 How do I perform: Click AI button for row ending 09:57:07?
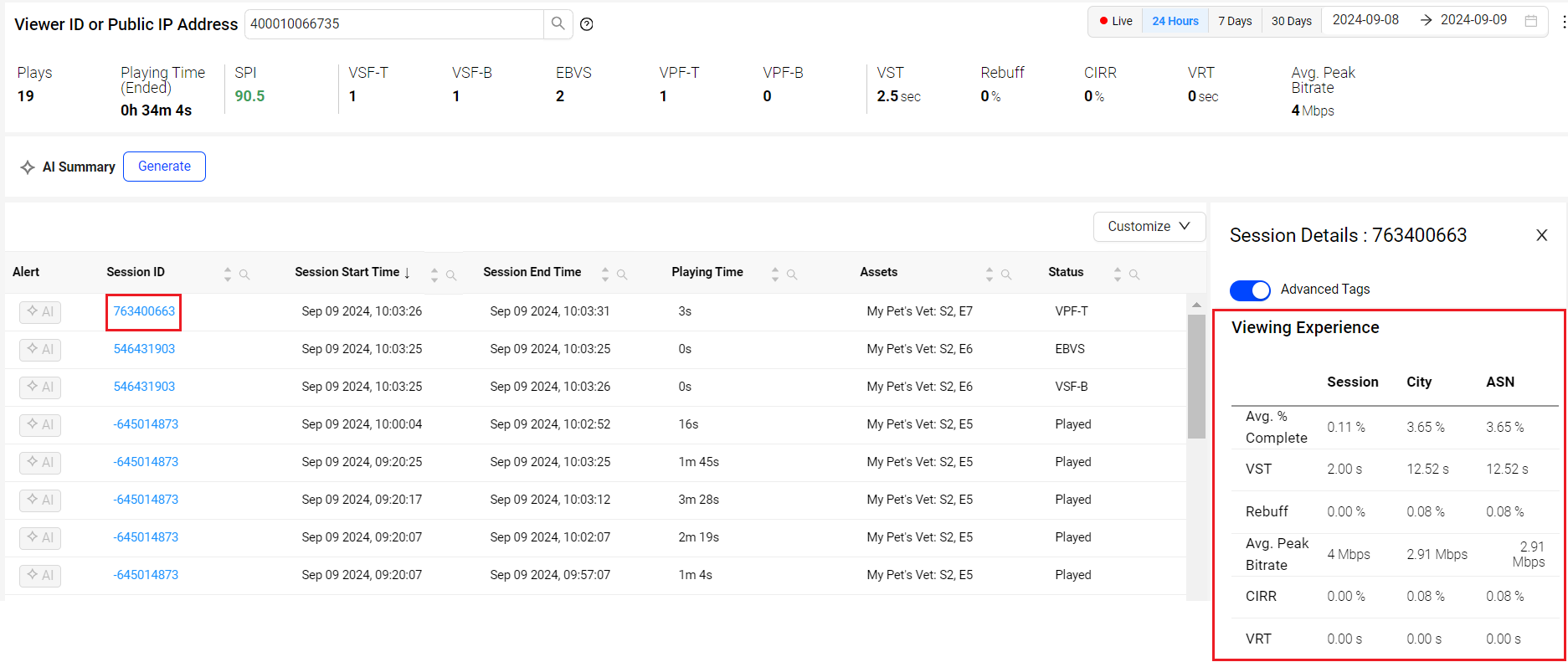tap(40, 576)
